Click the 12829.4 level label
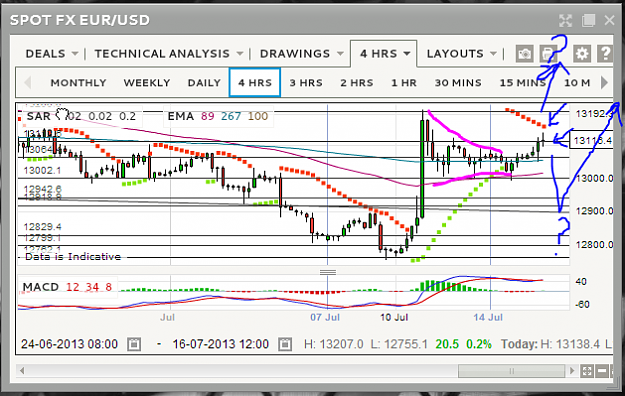The width and height of the screenshot is (625, 396). click(x=42, y=227)
